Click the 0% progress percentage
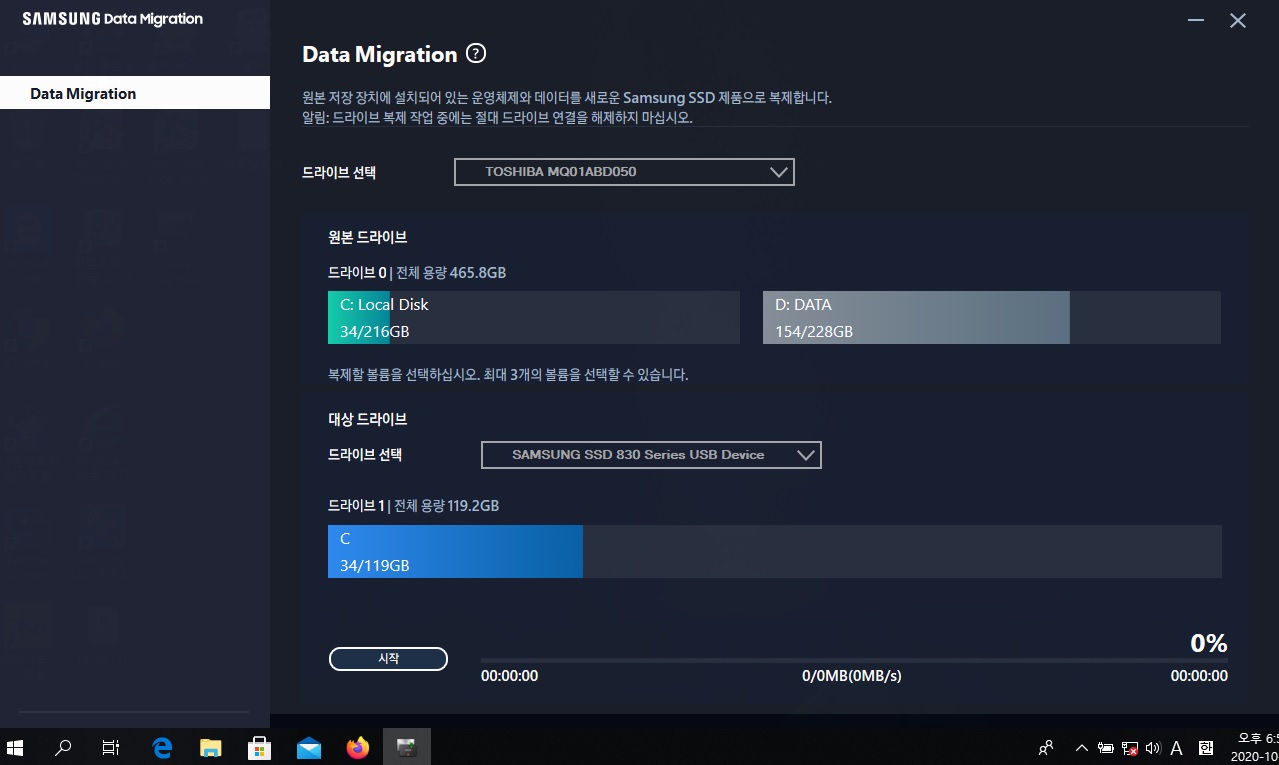This screenshot has width=1279, height=765. [x=1208, y=643]
